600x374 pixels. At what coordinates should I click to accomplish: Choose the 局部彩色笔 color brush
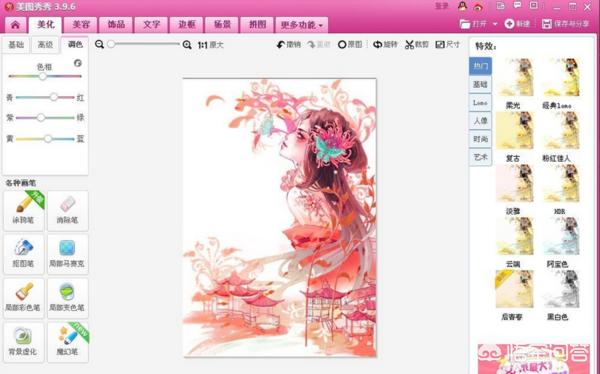point(24,298)
